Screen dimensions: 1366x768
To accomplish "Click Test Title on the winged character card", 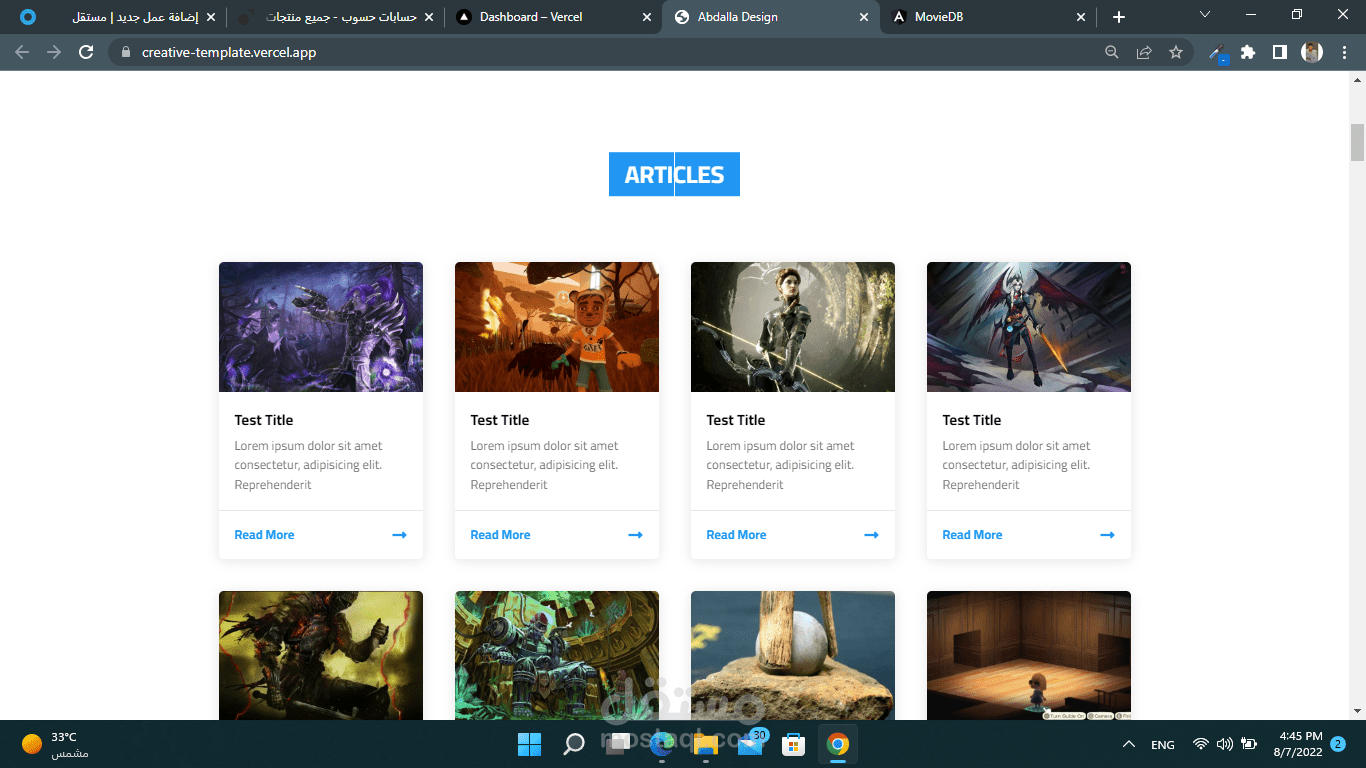I will 972,420.
